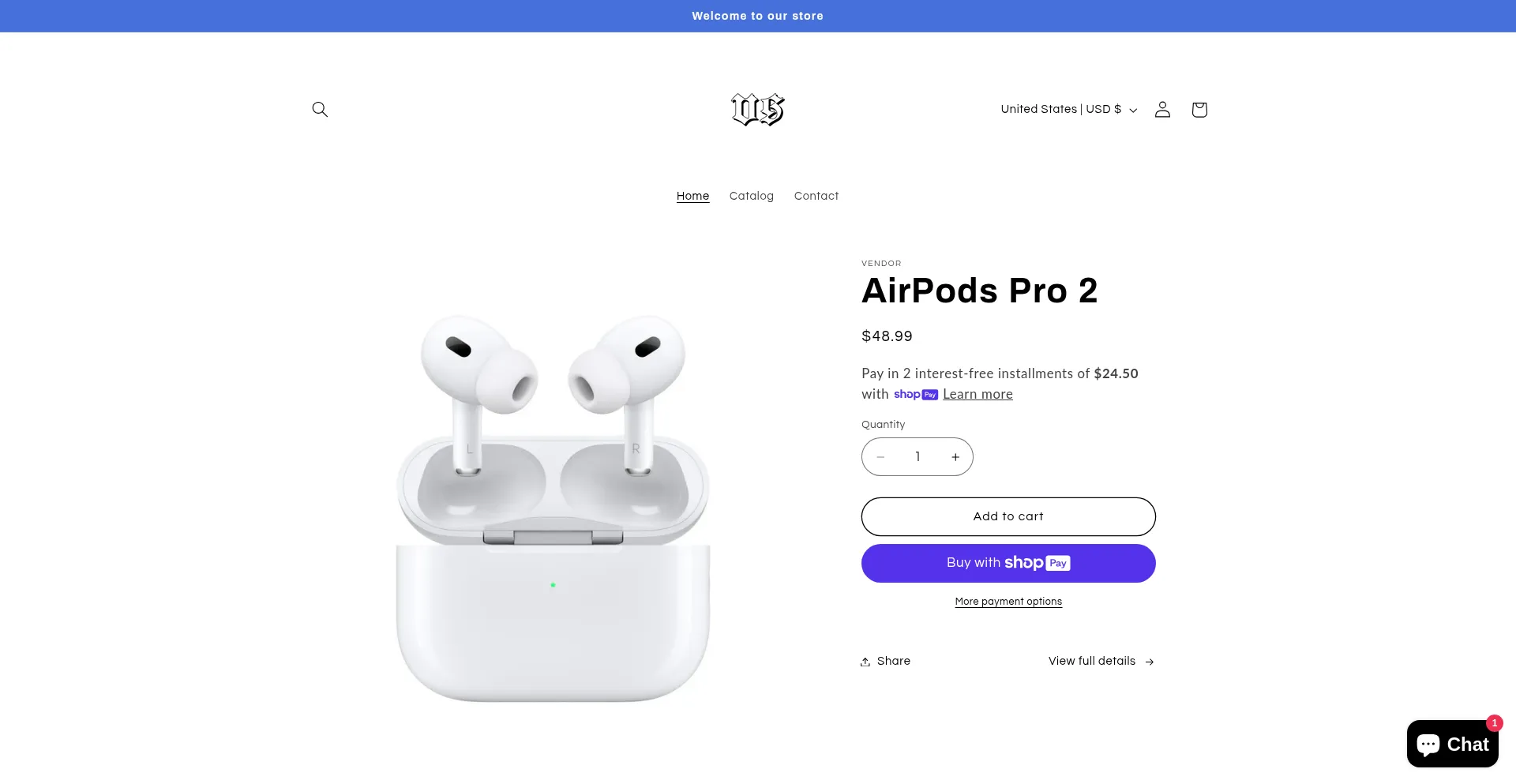Click Buy with Shop Pay button
This screenshot has height=784, width=1516.
[x=1008, y=563]
